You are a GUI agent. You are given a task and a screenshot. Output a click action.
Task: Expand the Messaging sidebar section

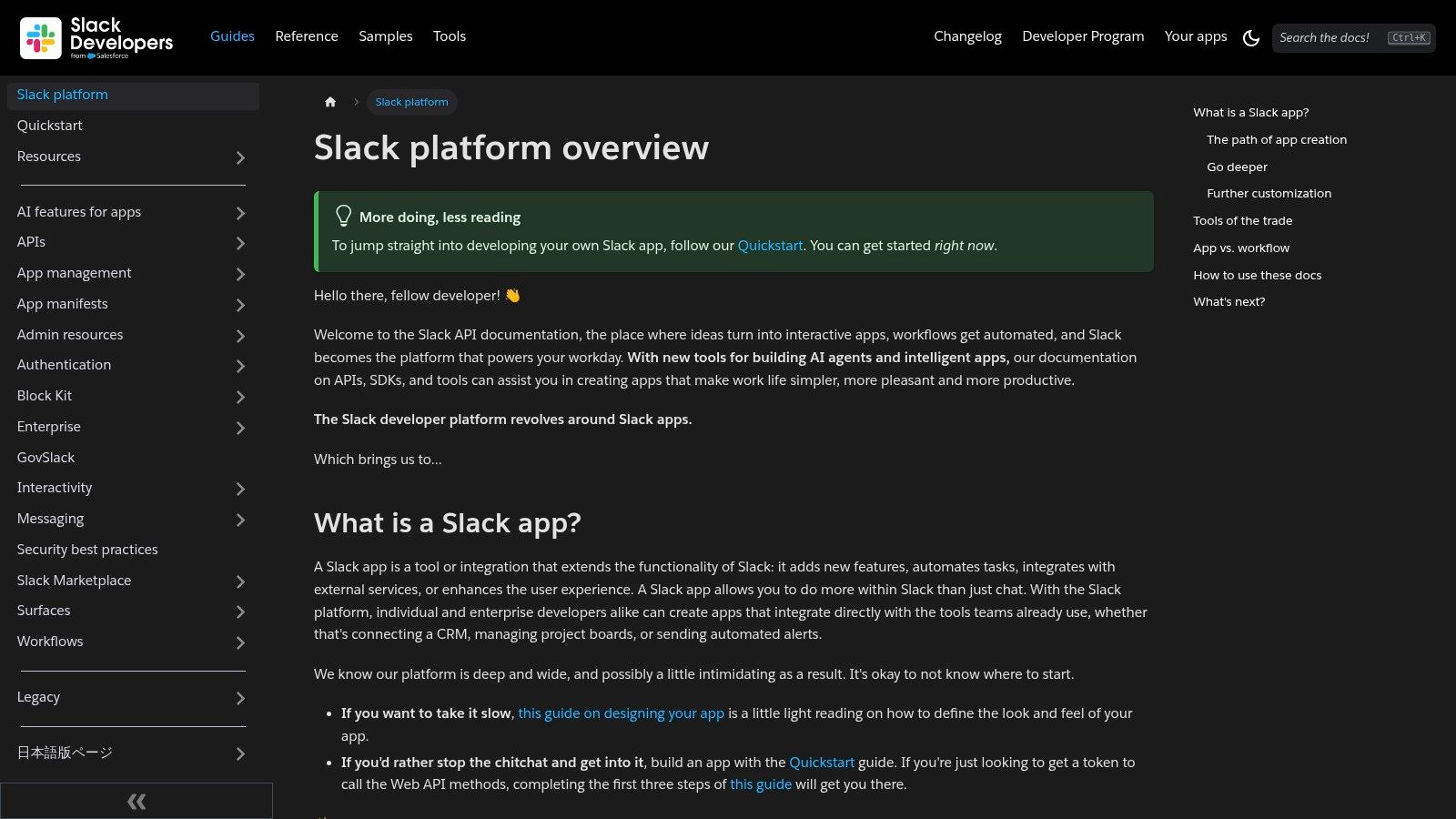(240, 520)
